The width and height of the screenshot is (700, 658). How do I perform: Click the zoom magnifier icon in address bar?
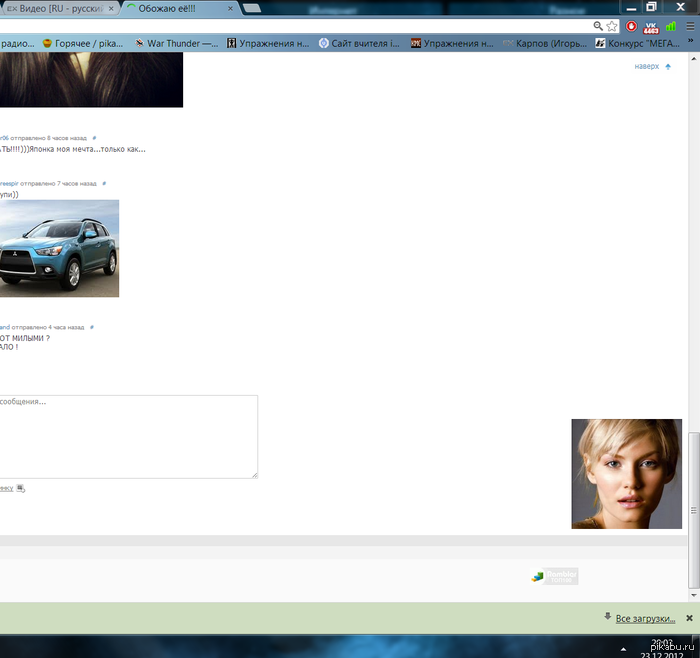[598, 27]
